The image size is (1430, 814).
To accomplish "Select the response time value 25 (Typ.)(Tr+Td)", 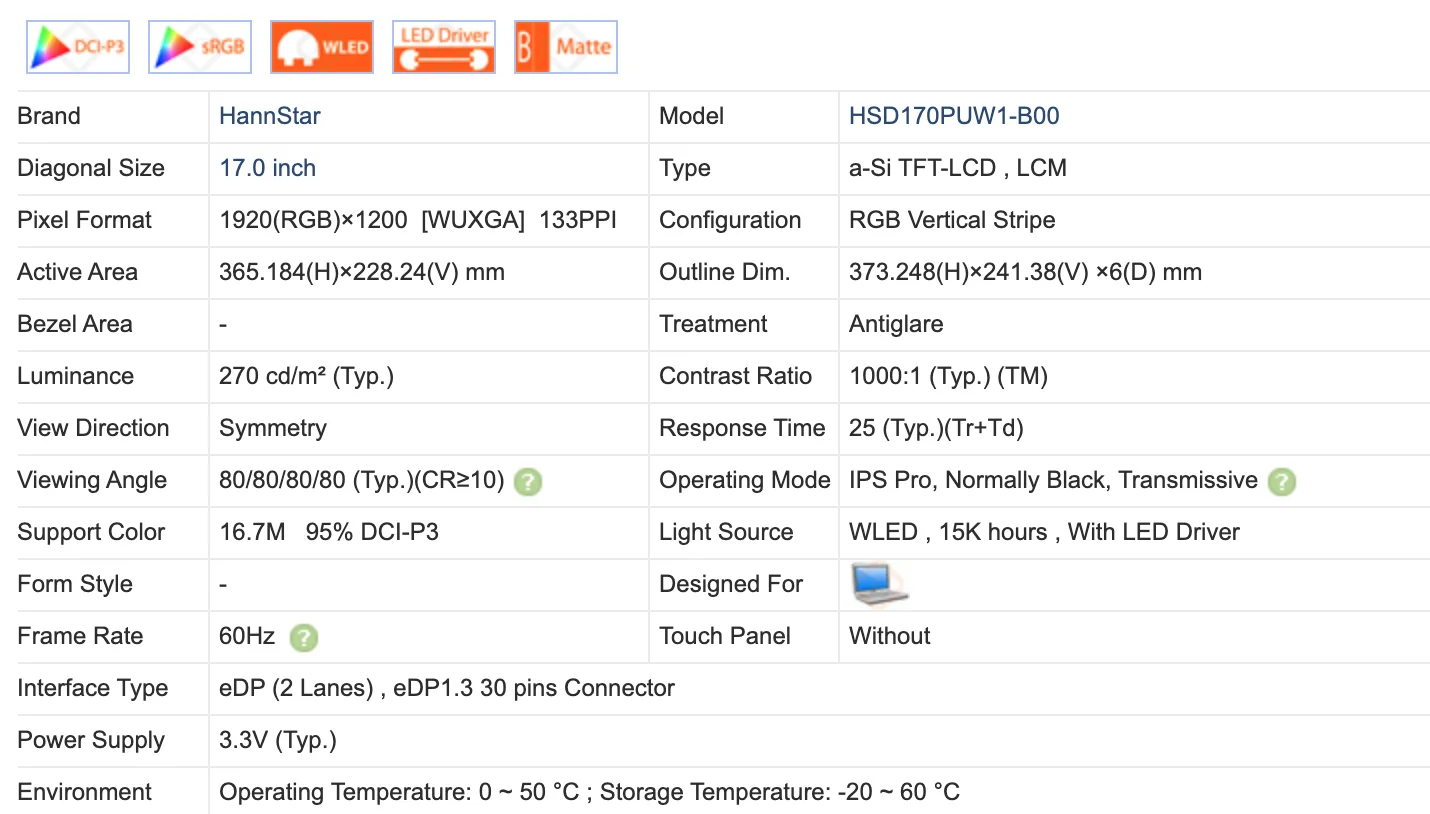I will tap(936, 428).
